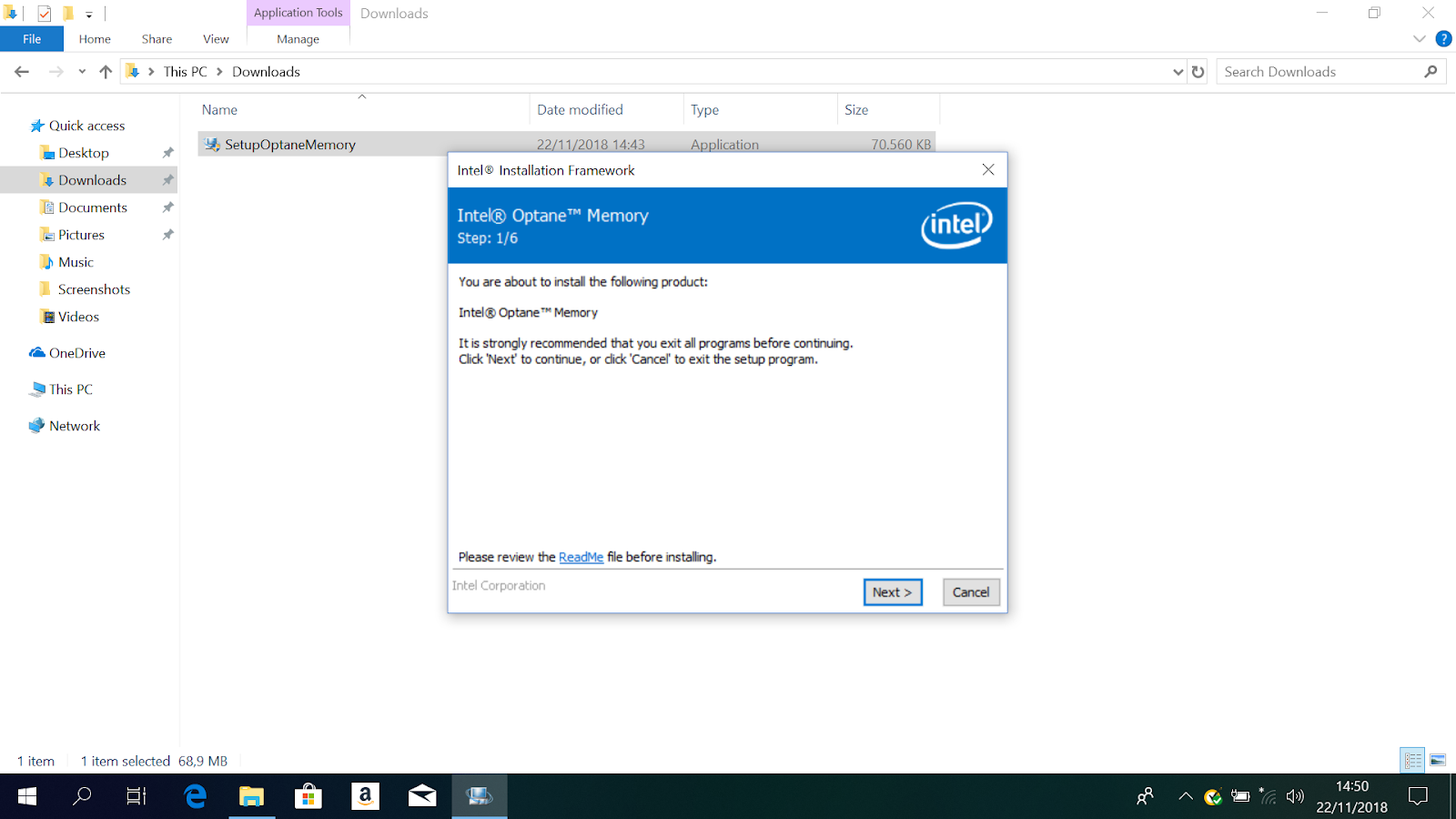Click the SetupOptaneMemory application icon
Viewport: 1456px width, 819px height.
(x=212, y=145)
